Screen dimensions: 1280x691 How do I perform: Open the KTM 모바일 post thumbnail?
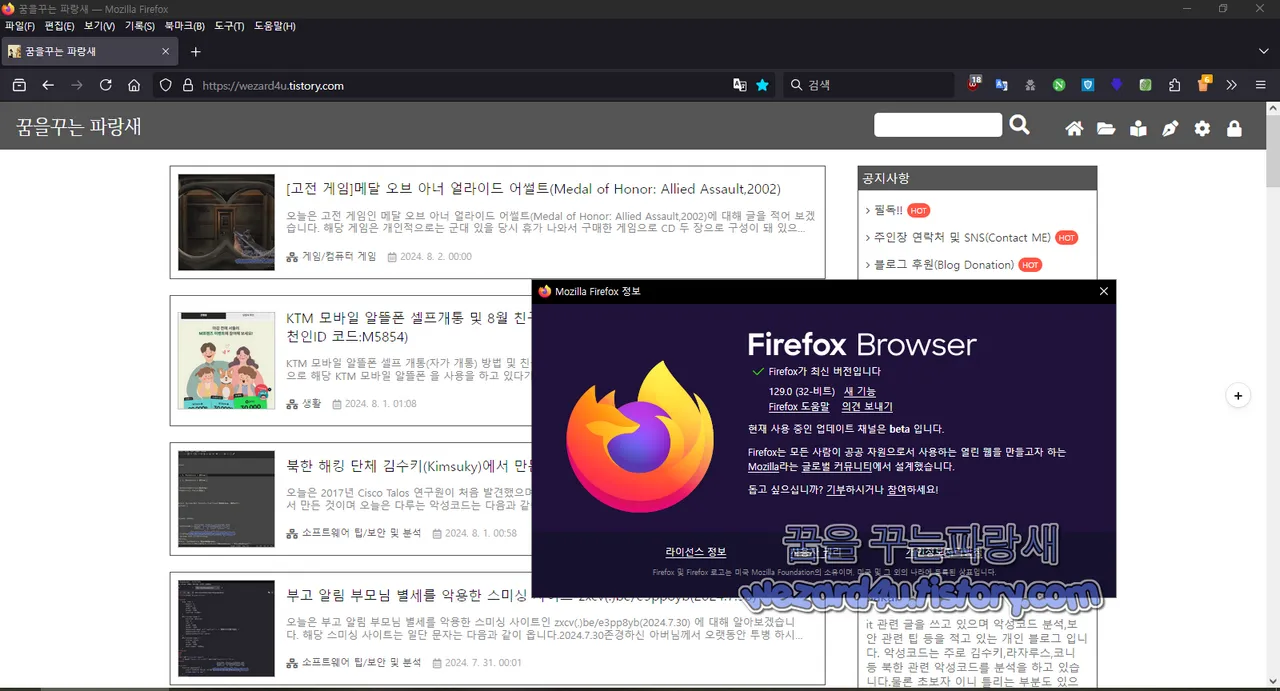[x=226, y=360]
